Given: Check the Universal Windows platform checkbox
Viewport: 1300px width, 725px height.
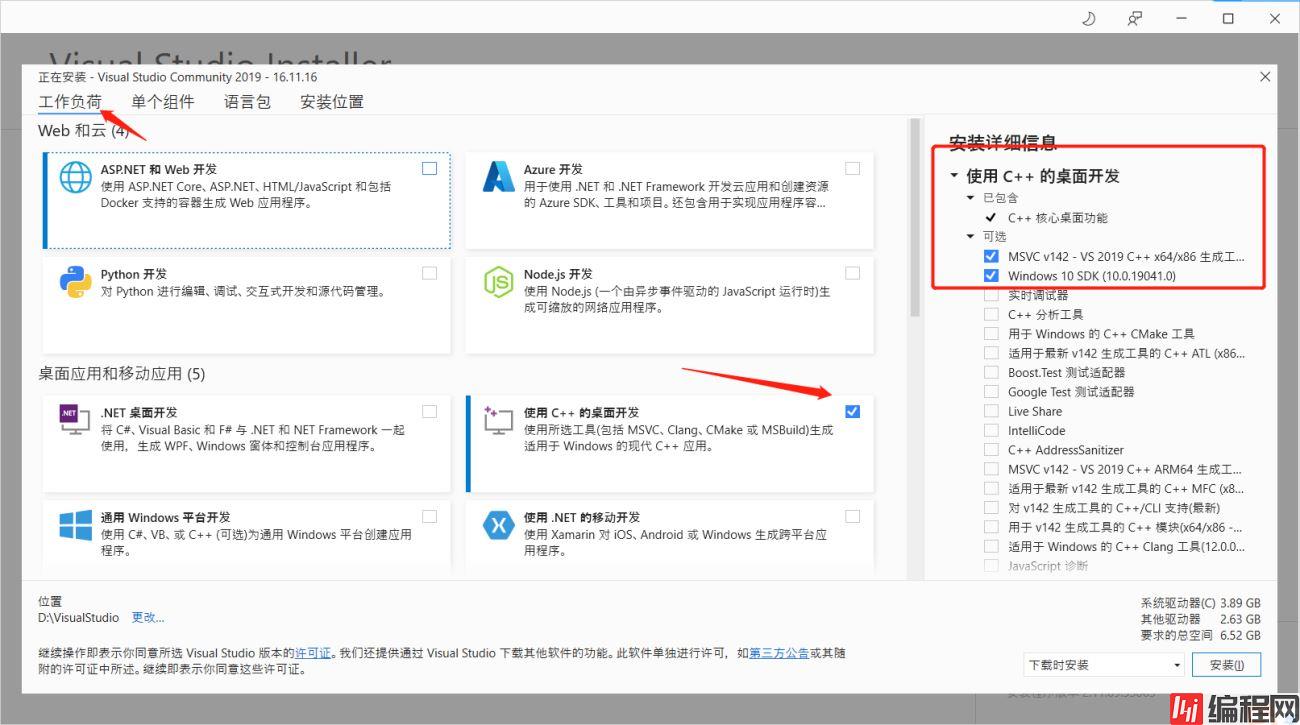Looking at the screenshot, I should 429,516.
